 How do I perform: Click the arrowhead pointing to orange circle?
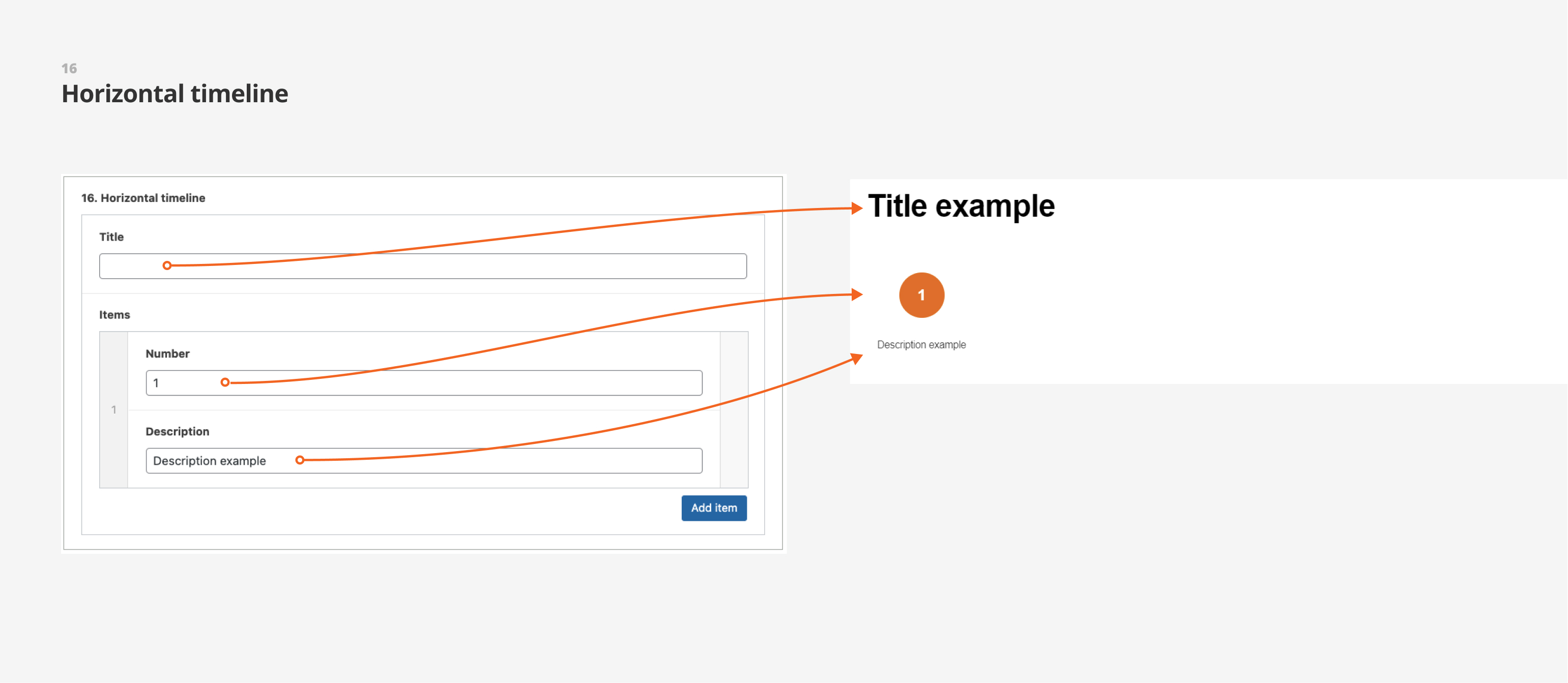point(857,294)
